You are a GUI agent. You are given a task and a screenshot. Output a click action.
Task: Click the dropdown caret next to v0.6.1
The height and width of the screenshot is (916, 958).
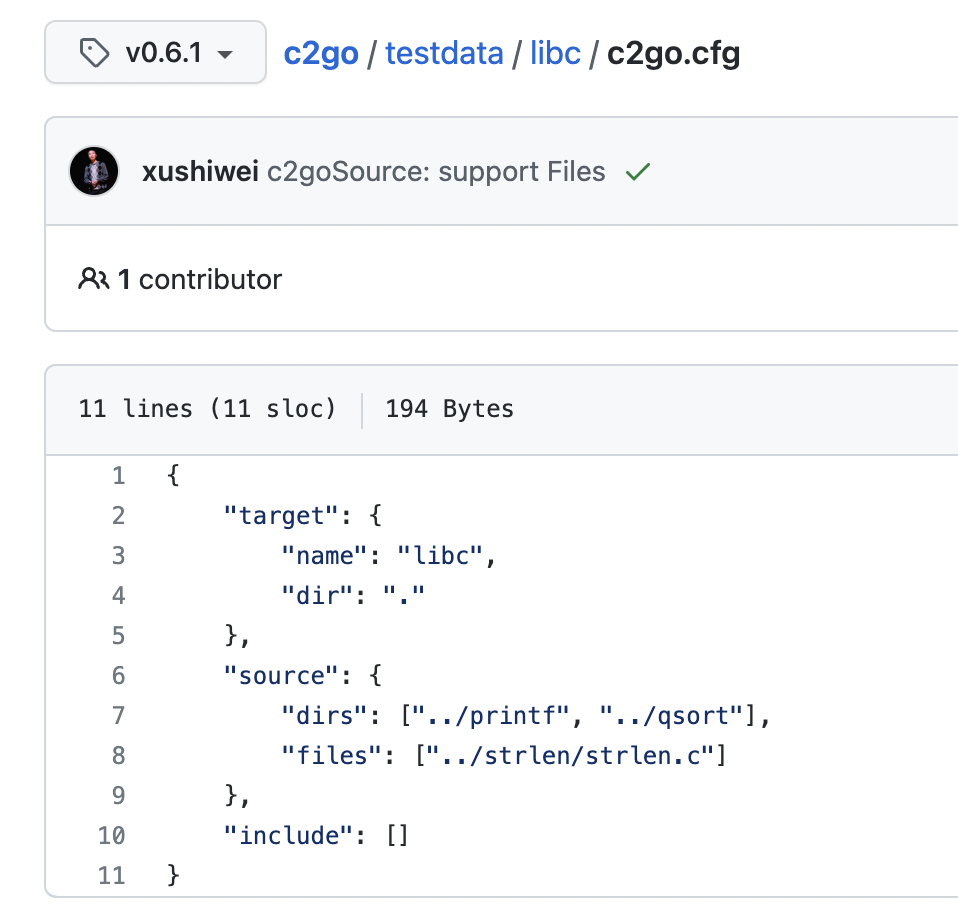[x=225, y=54]
